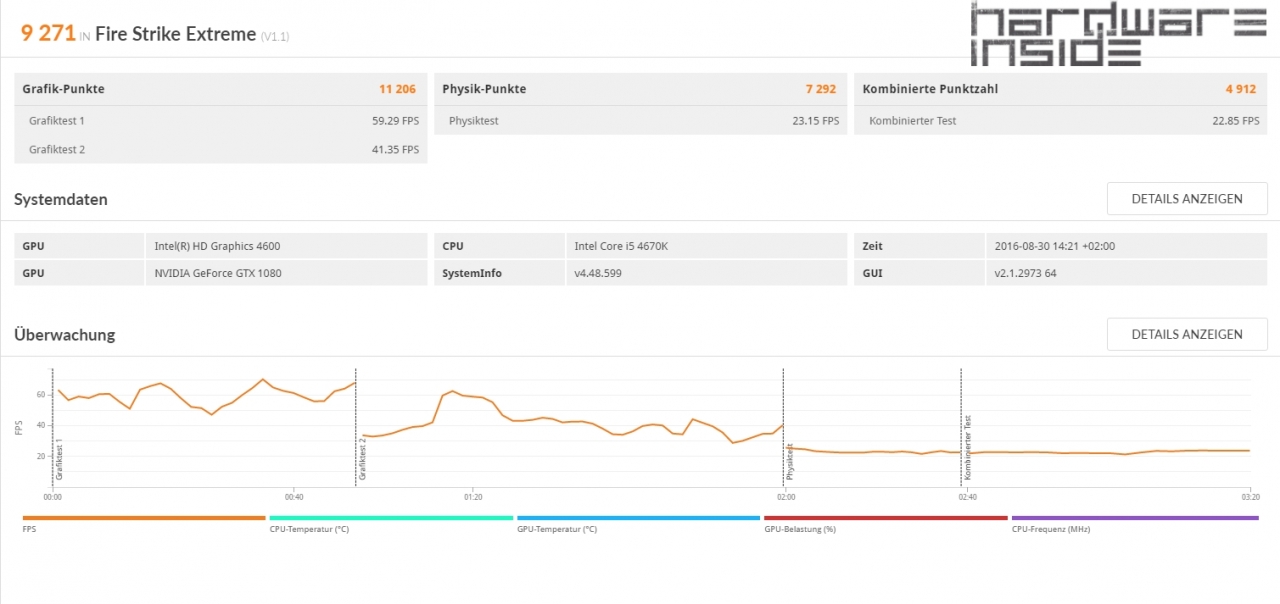Click the Zeit row label
This screenshot has width=1280, height=604.
872,246
